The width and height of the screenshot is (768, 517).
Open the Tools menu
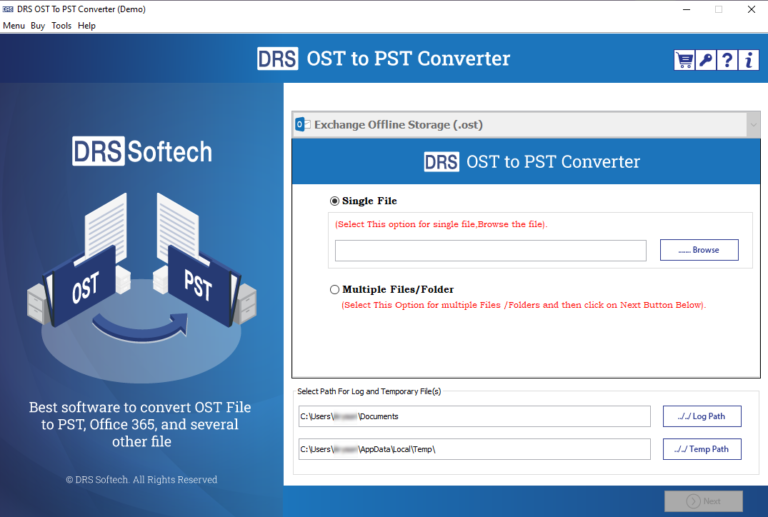61,25
